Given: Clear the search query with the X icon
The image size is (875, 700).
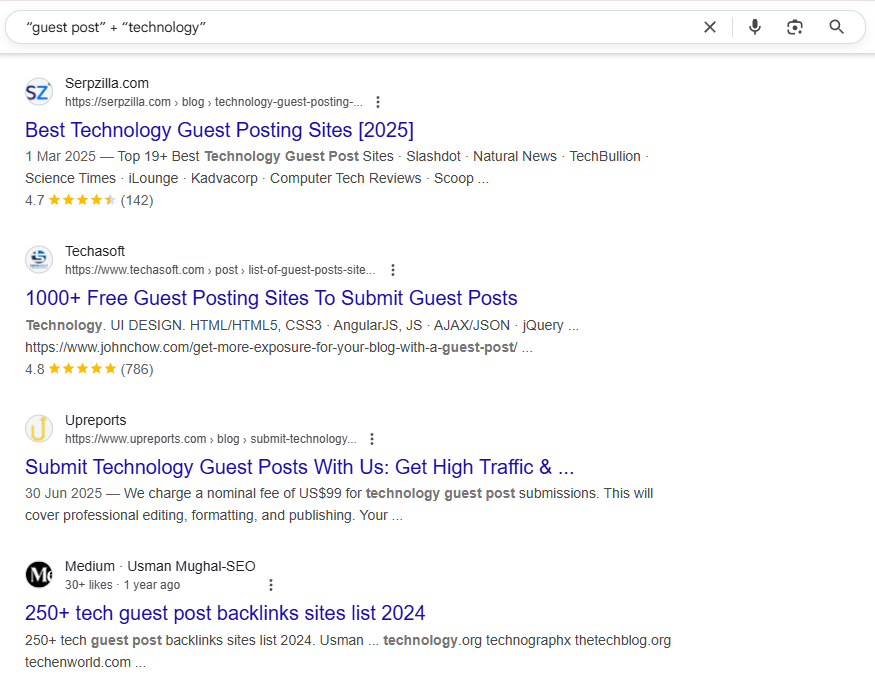Looking at the screenshot, I should click(710, 27).
